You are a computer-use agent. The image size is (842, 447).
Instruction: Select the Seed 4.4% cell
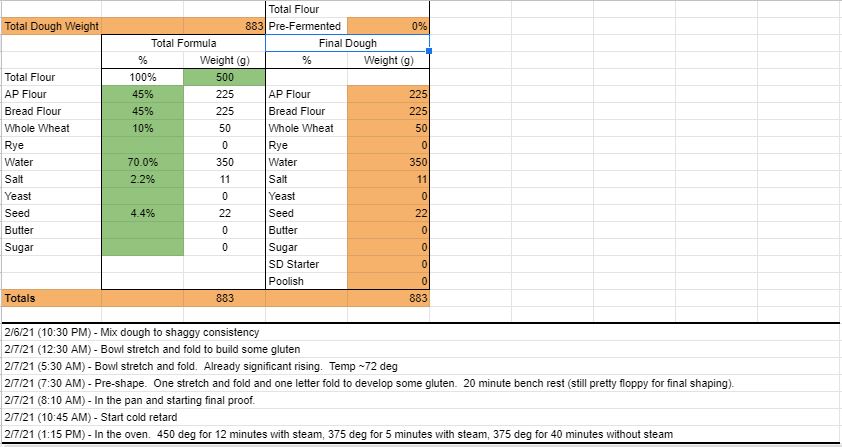(142, 213)
